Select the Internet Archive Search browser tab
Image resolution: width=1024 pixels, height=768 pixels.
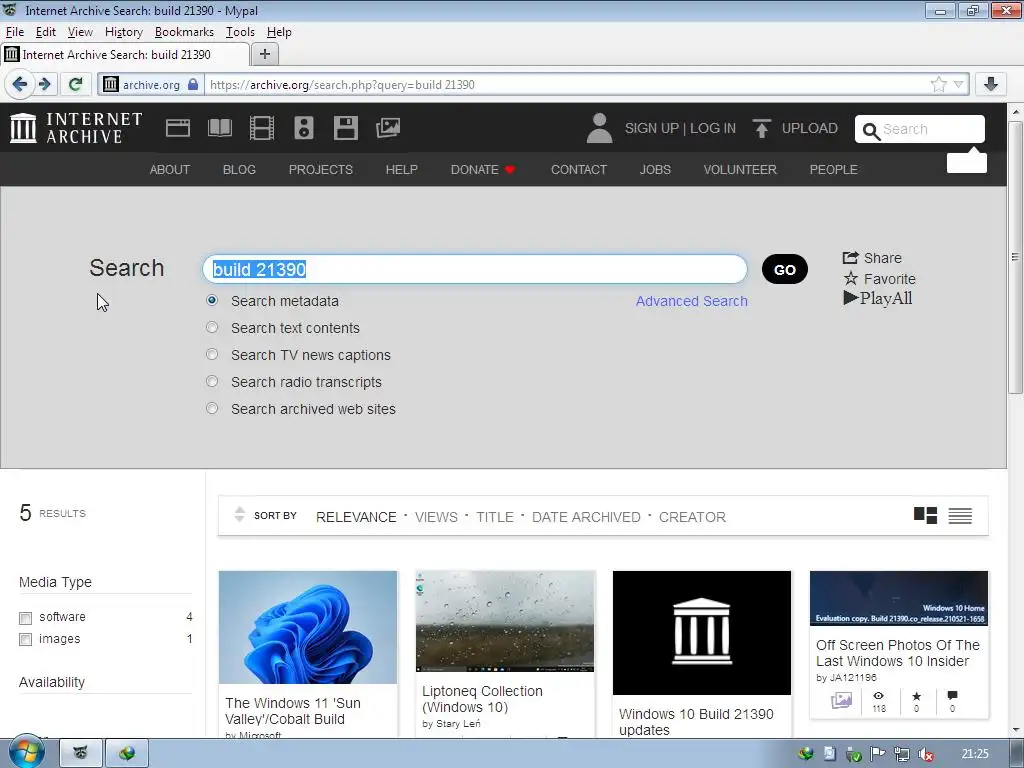pyautogui.click(x=124, y=54)
